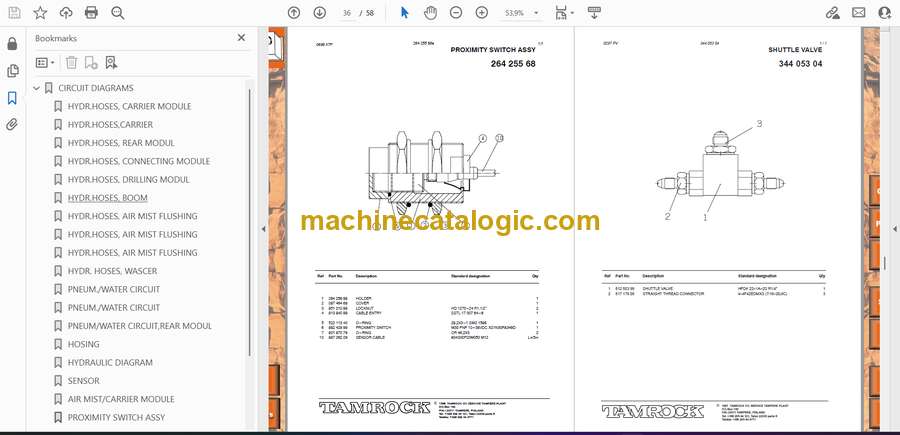Click part number 344 053 04 heading
Viewport: 900px width, 435px height.
coord(801,64)
